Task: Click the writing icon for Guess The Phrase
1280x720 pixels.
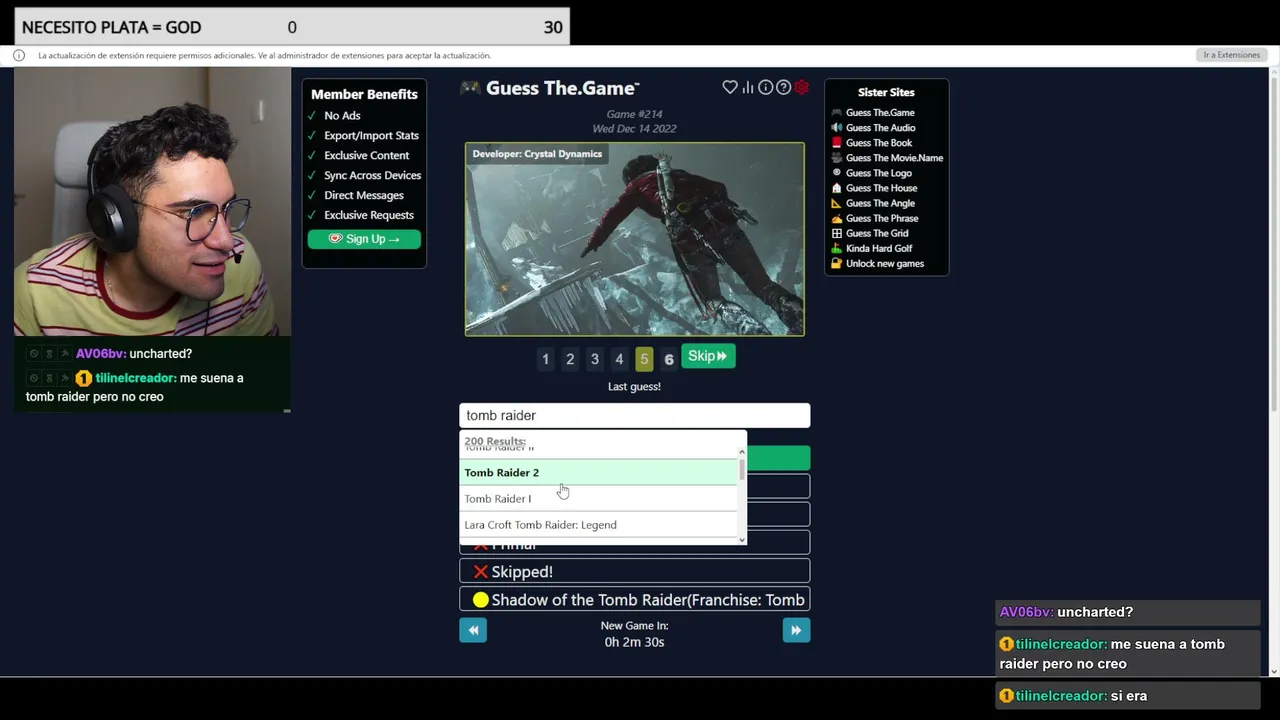Action: [837, 218]
